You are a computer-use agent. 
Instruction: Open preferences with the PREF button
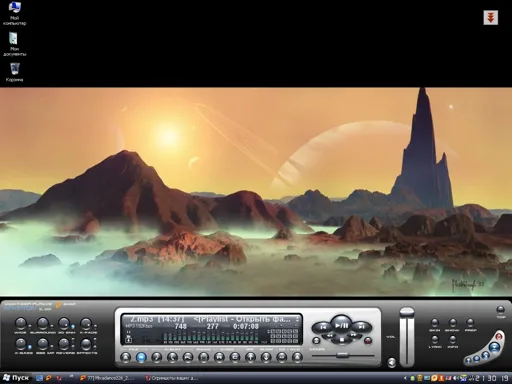470,322
